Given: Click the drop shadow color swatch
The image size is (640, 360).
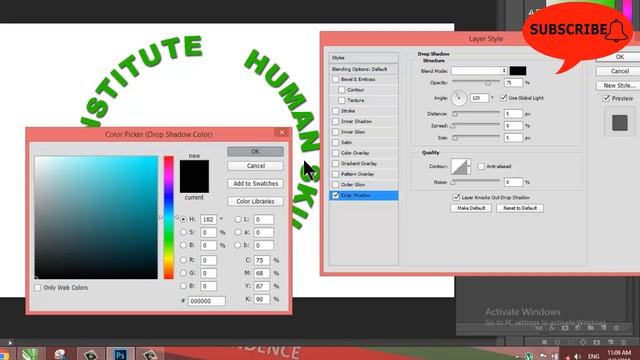Looking at the screenshot, I should (x=518, y=71).
